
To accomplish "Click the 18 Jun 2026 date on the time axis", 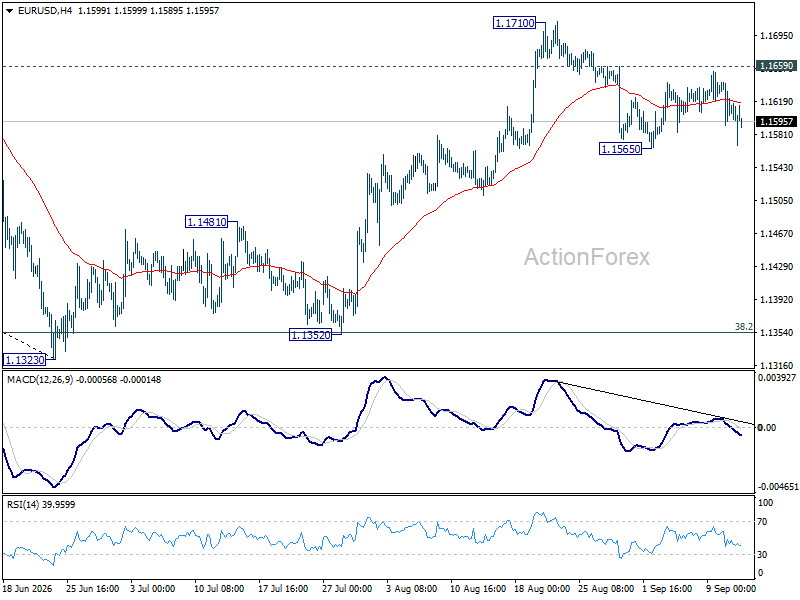I will pos(27,589).
